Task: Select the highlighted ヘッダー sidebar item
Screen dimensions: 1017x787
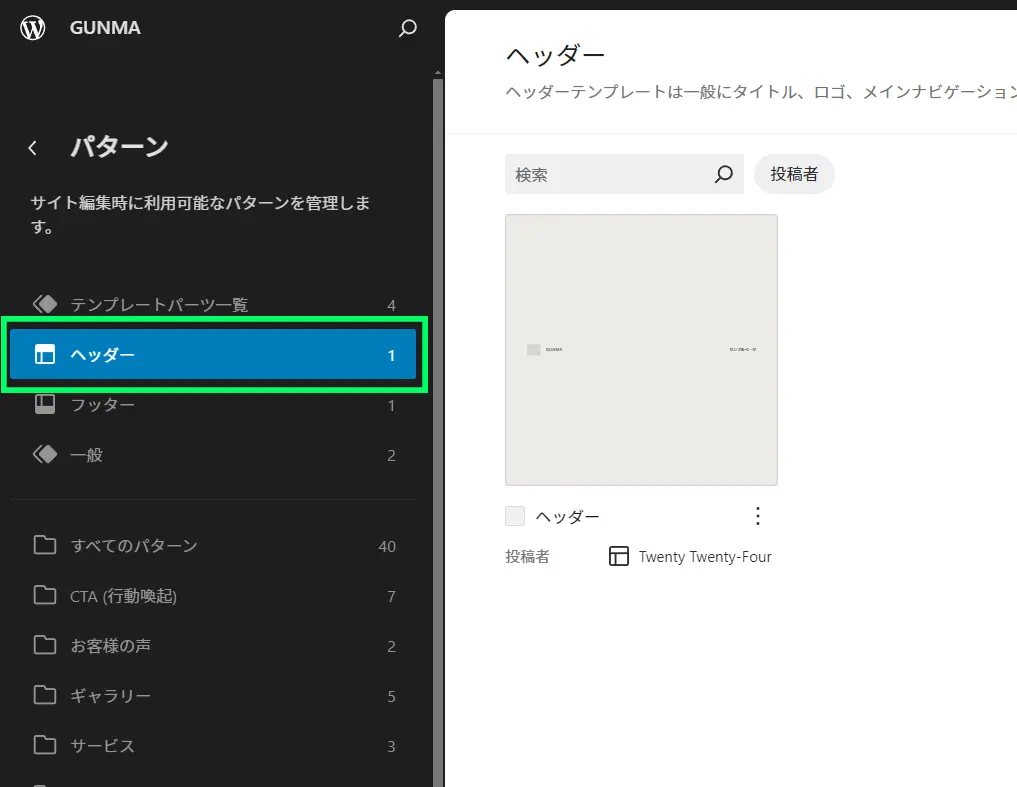Action: (x=213, y=355)
